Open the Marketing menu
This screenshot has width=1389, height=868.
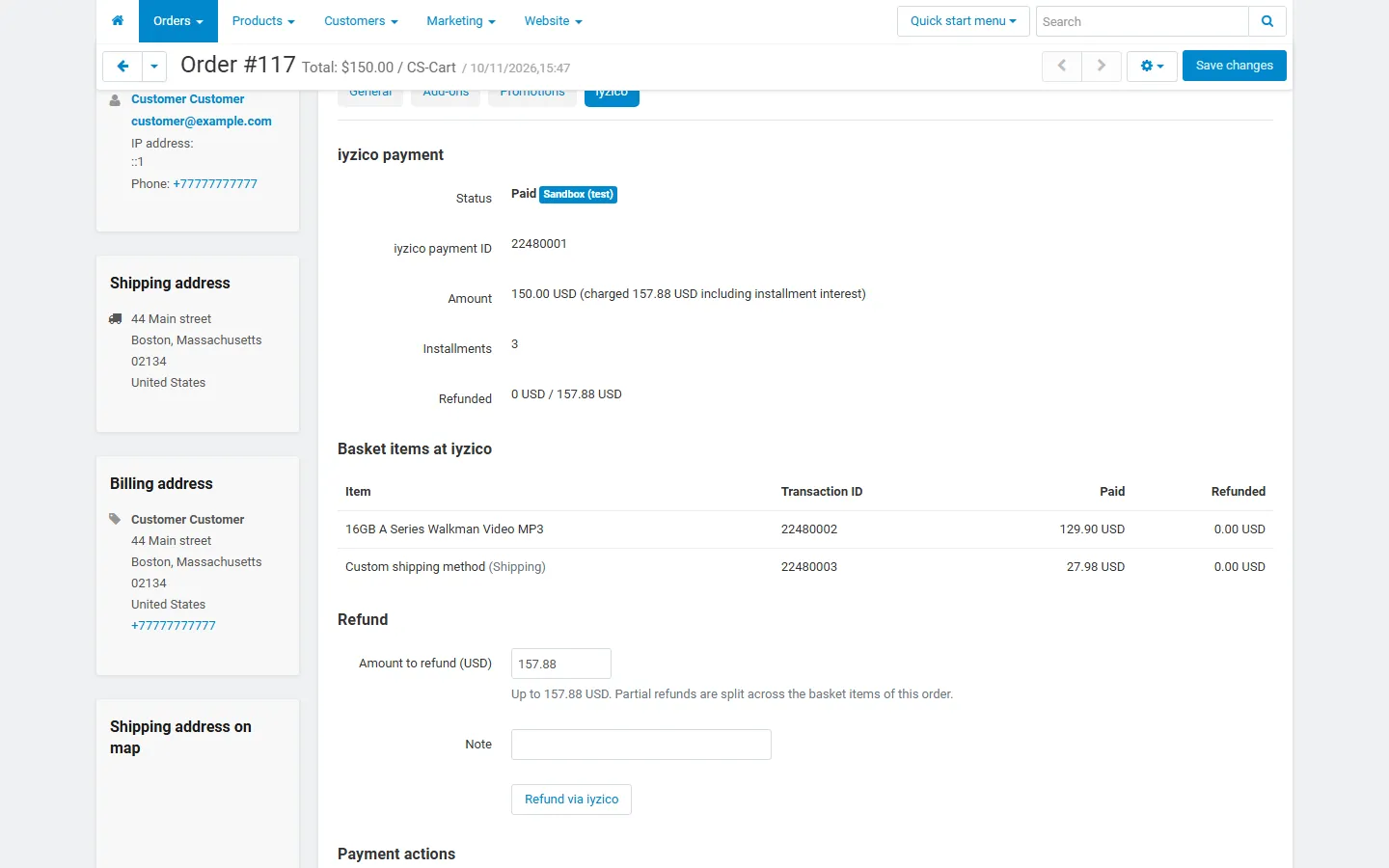[x=461, y=21]
